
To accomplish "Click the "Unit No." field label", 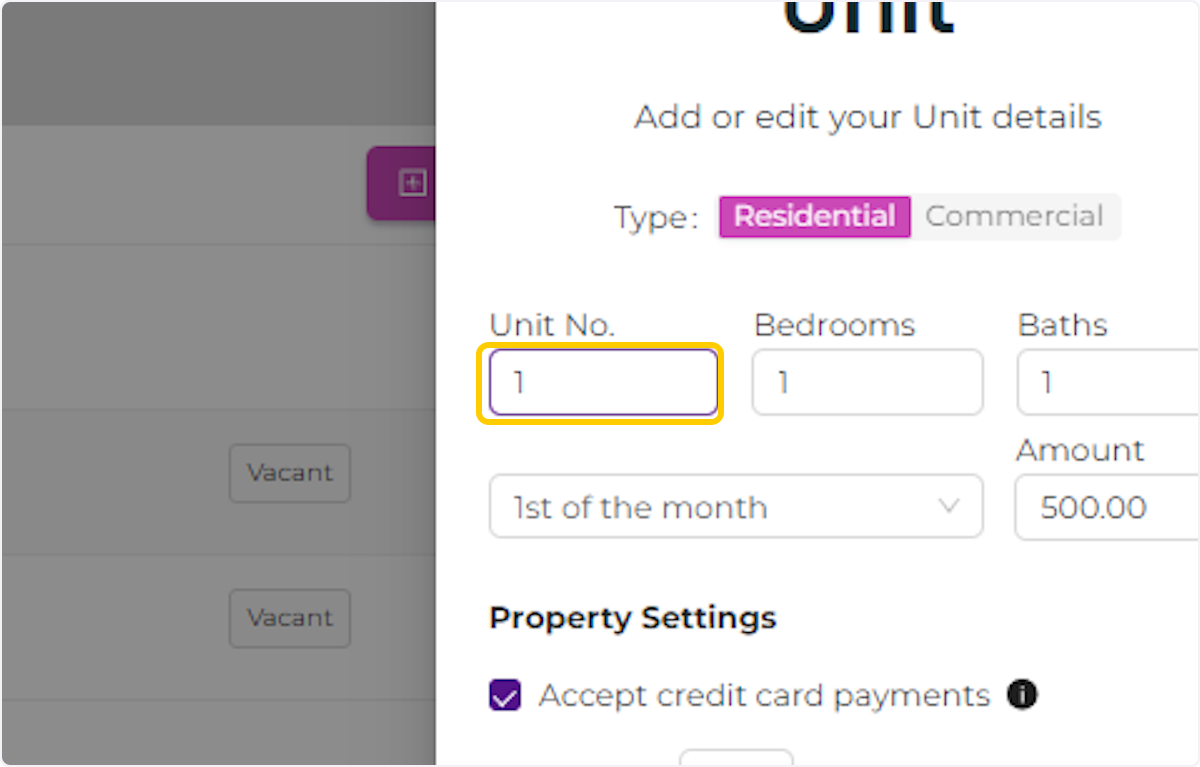I will click(x=552, y=325).
